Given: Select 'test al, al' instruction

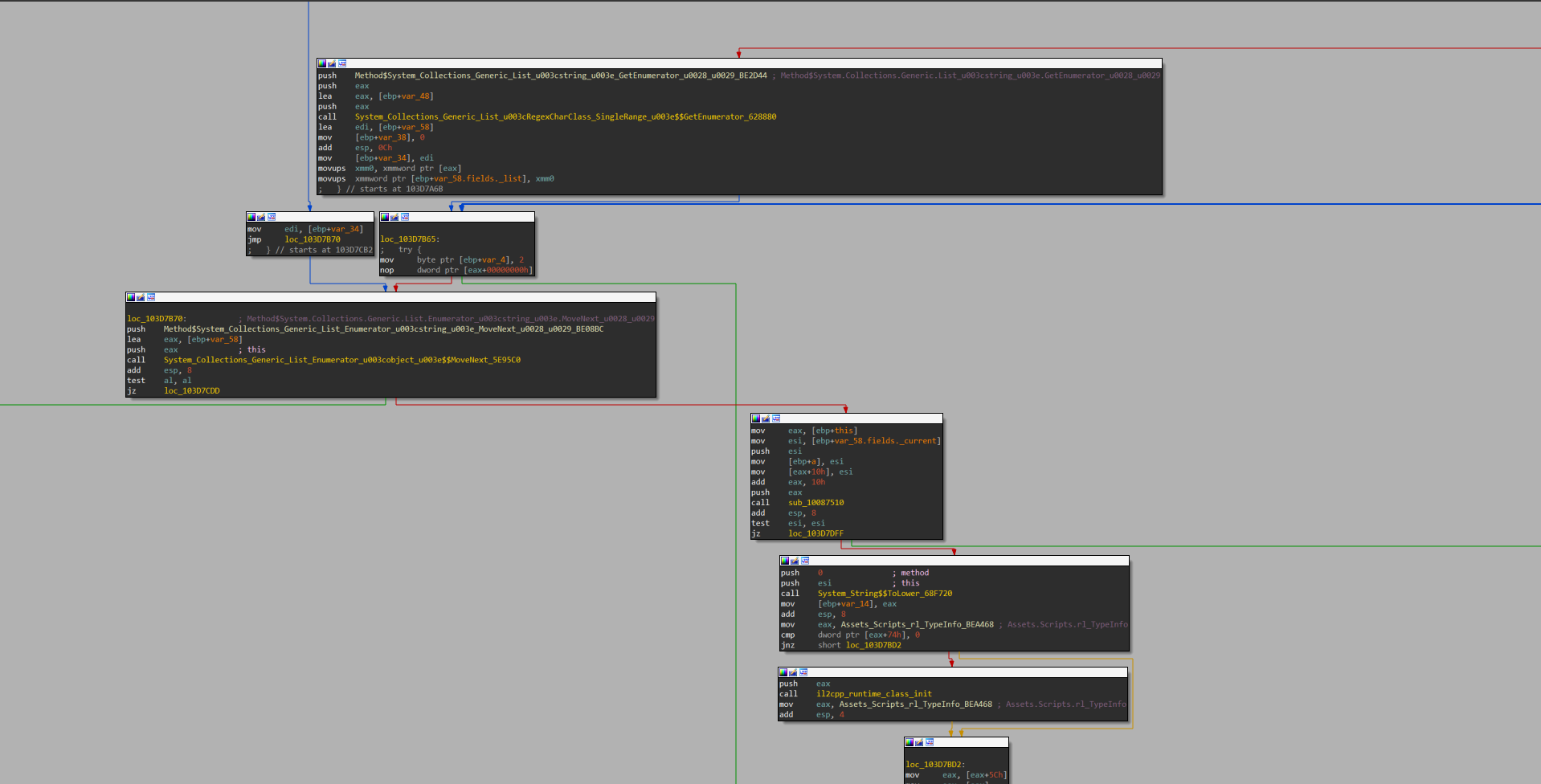Looking at the screenshot, I should pos(159,381).
